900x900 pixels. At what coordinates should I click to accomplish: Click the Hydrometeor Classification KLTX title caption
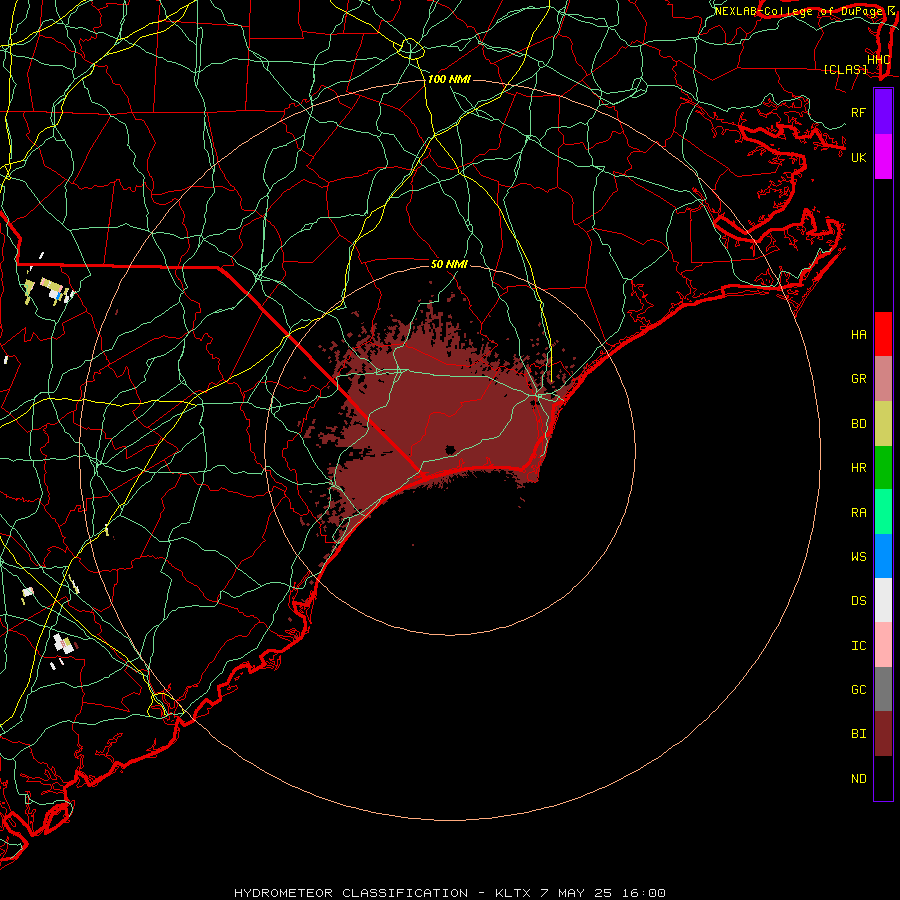(449, 893)
